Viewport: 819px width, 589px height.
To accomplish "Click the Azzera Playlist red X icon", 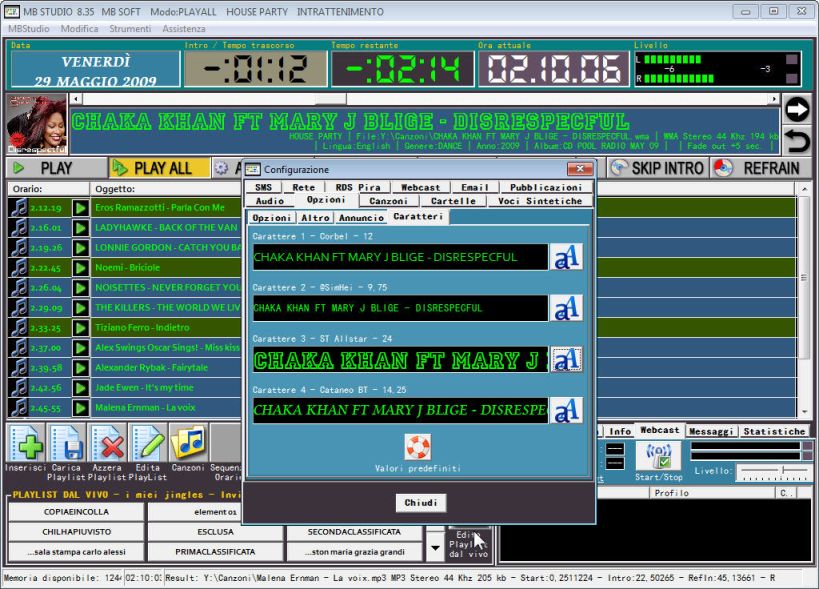I will tap(108, 444).
